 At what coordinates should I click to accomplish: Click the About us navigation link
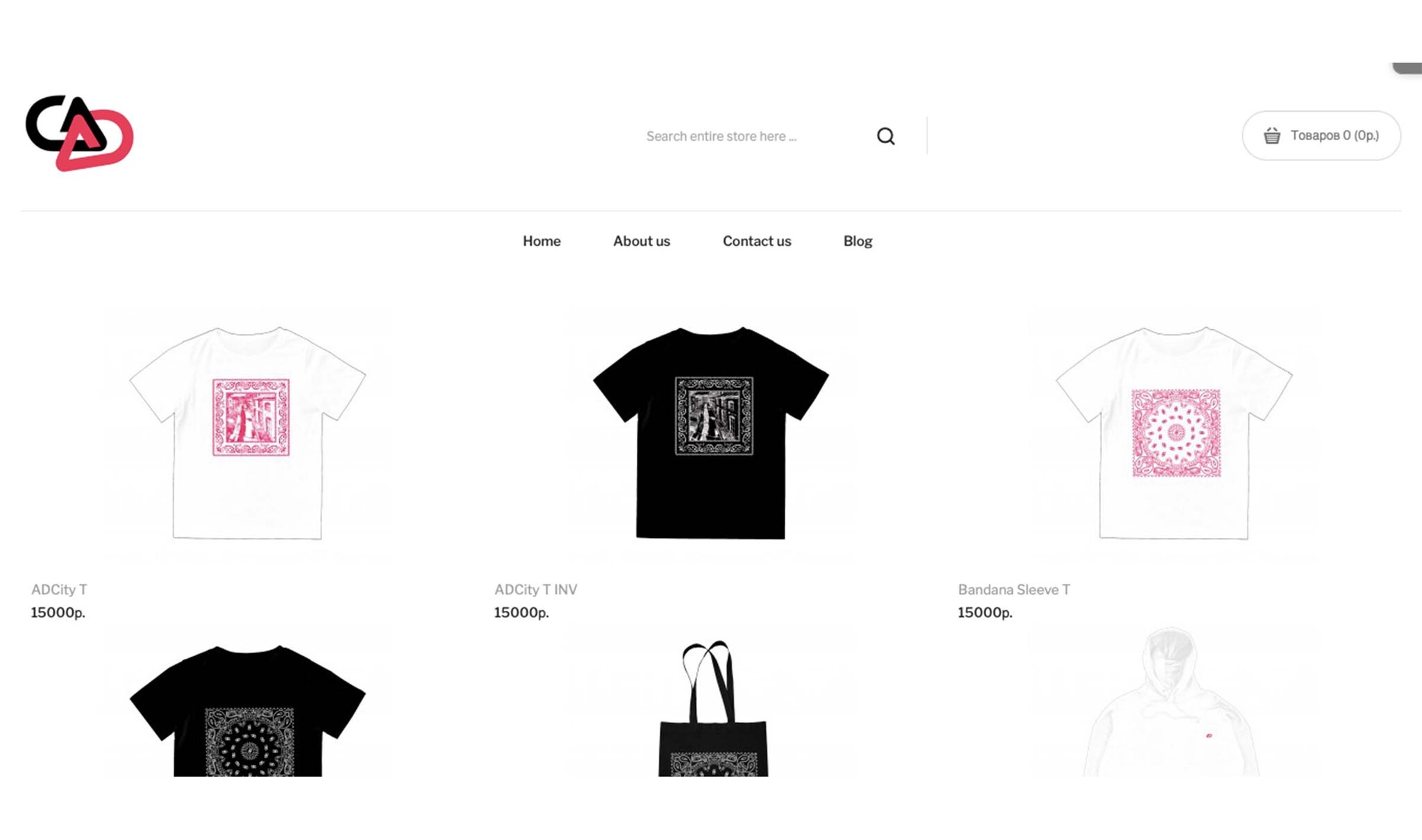(641, 241)
